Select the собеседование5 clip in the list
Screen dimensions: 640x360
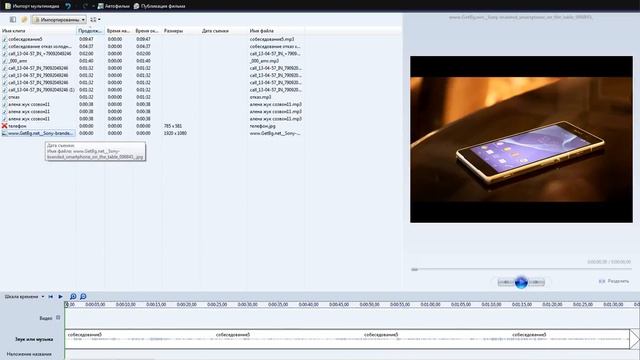click(x=25, y=39)
